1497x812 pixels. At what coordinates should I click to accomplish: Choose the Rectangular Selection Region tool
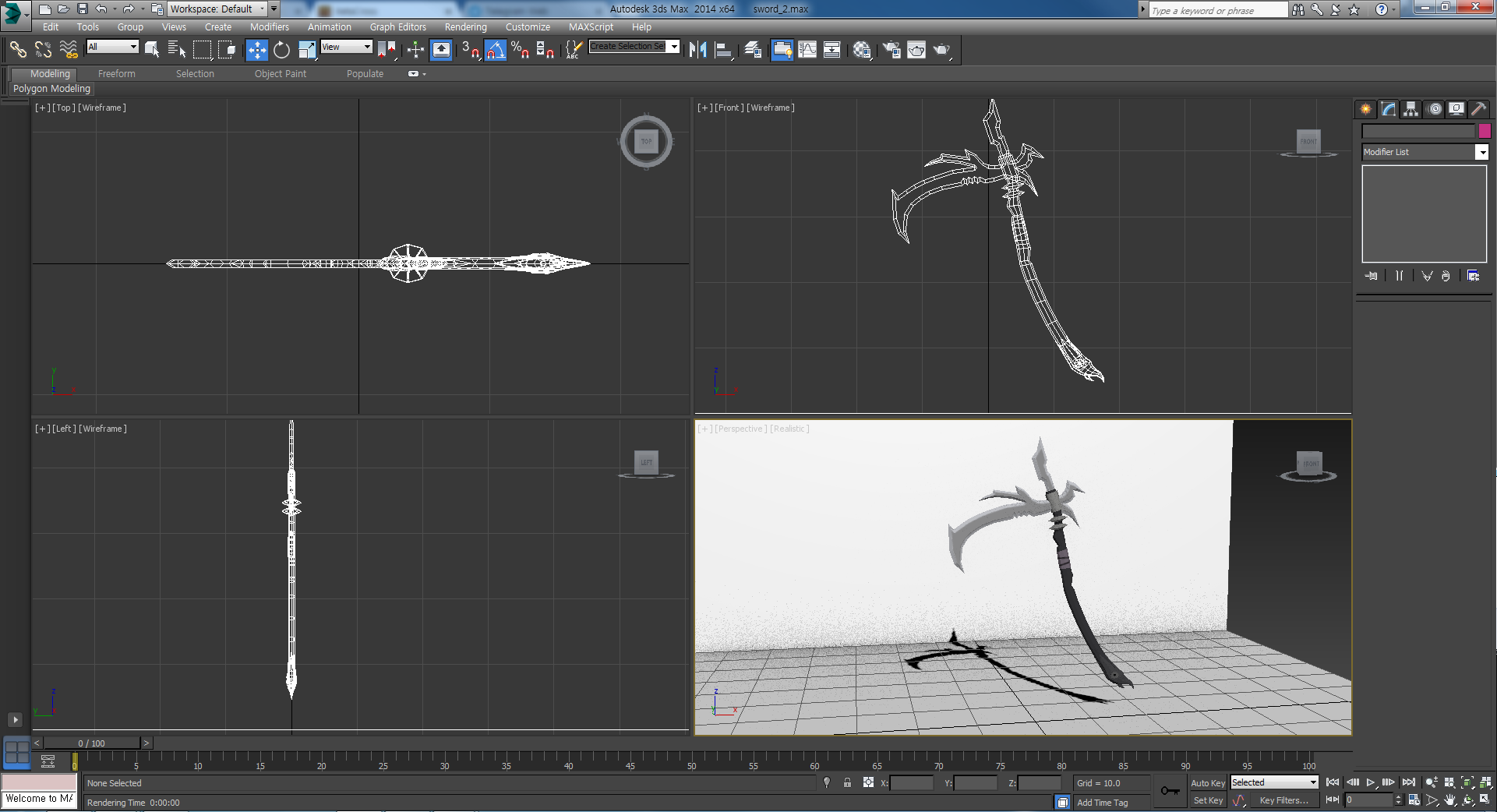[x=202, y=50]
